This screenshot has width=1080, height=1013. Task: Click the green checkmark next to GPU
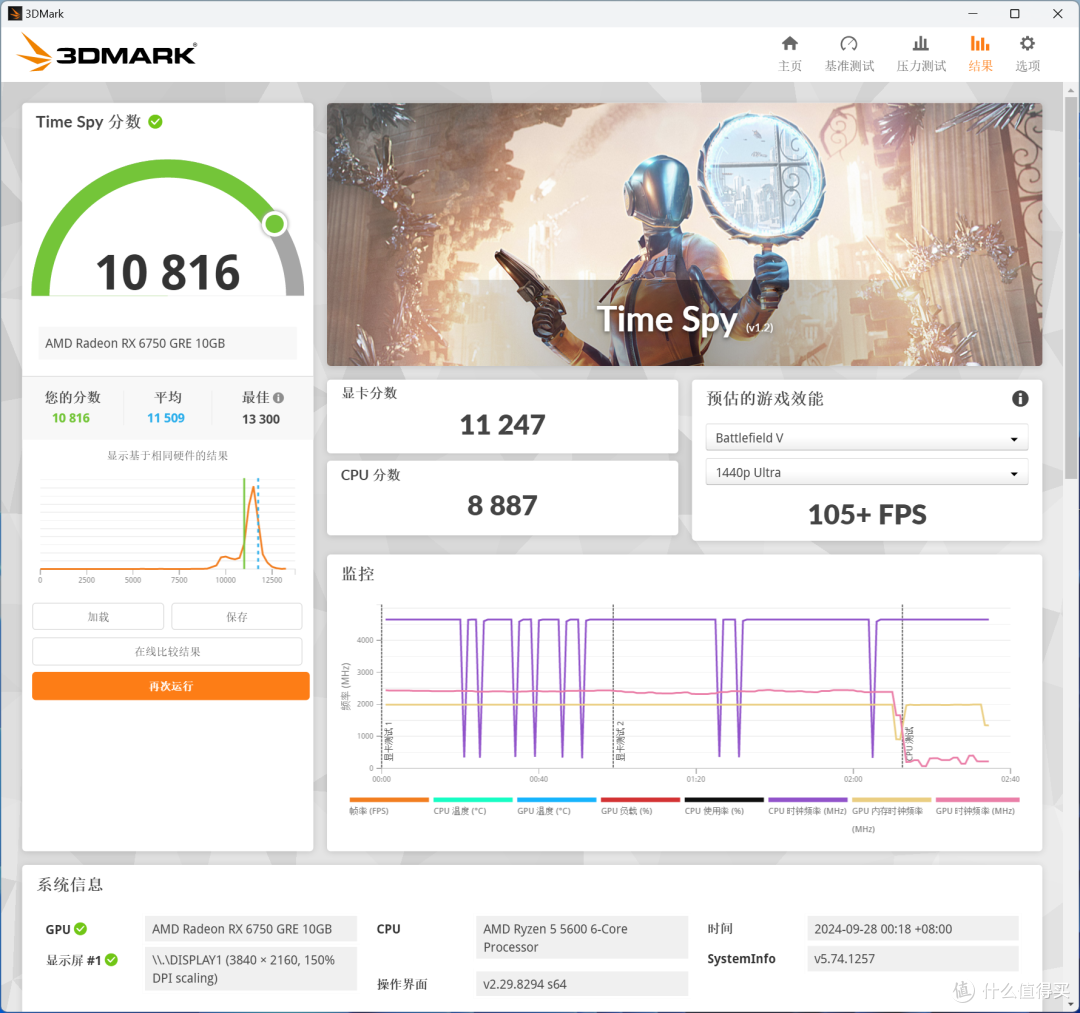(x=81, y=928)
